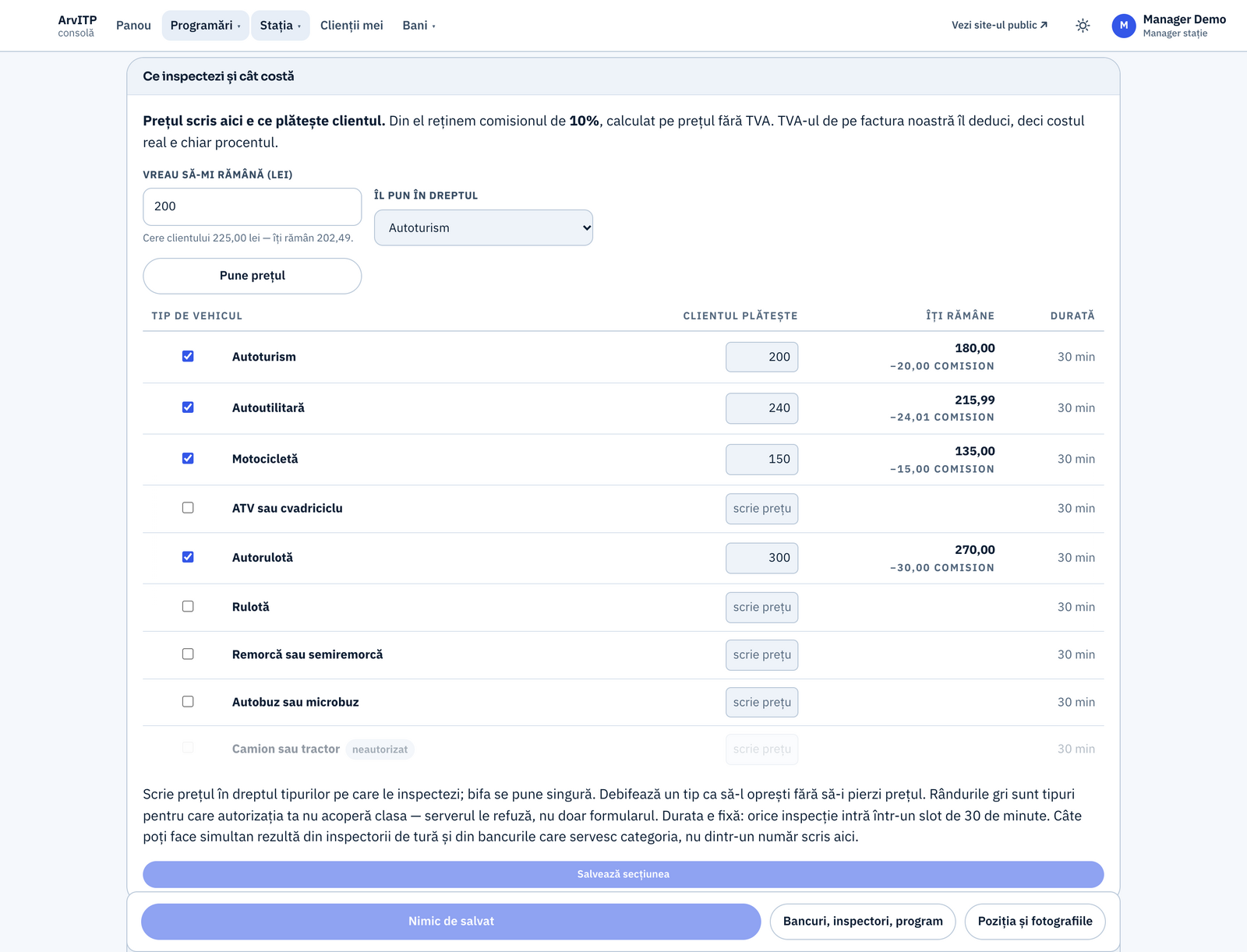Uncheck the Motocicletă checkbox
The width and height of the screenshot is (1247, 952).
(188, 459)
